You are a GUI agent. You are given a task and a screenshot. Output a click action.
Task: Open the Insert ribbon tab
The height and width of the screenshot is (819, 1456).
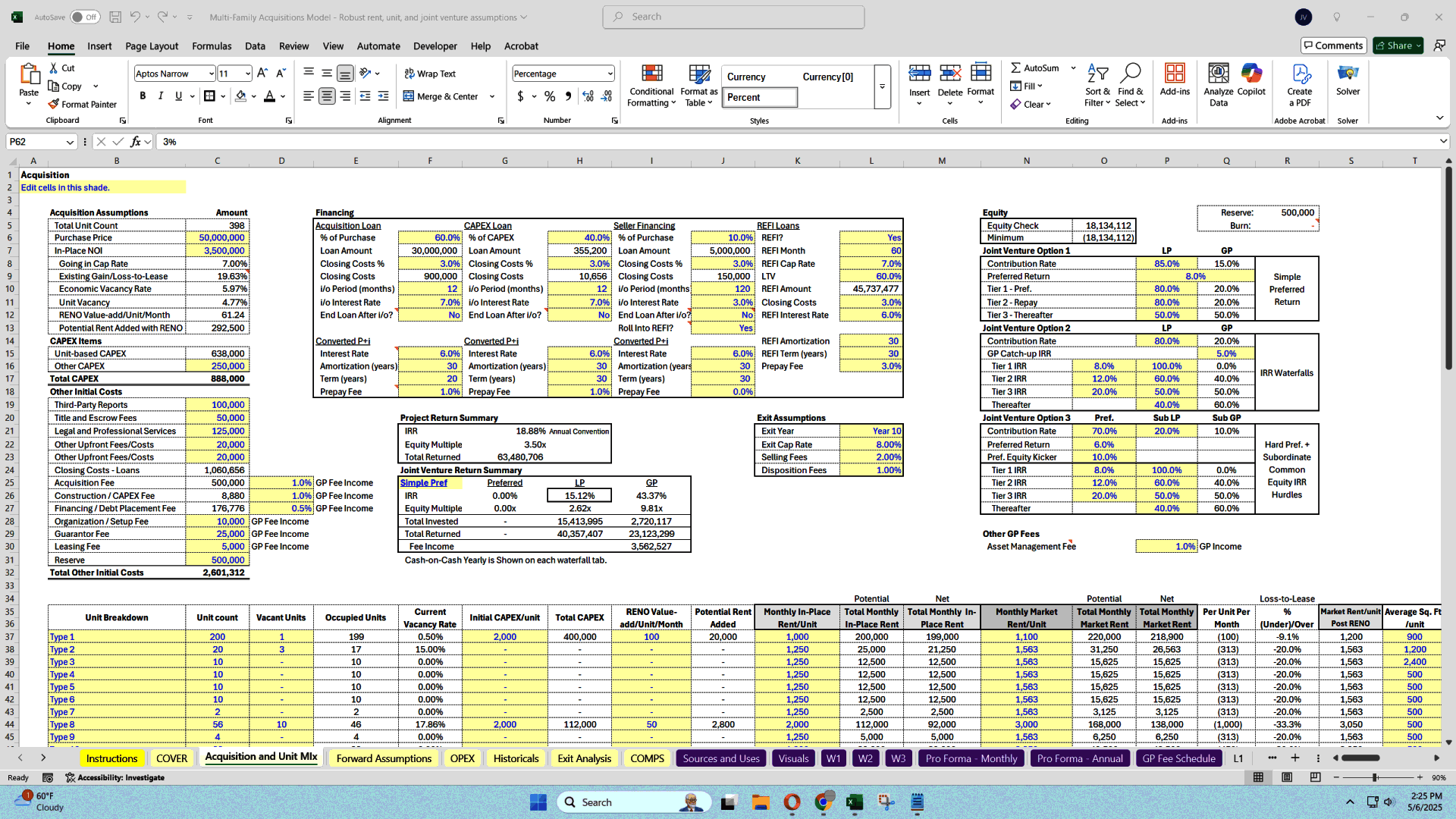pos(99,46)
